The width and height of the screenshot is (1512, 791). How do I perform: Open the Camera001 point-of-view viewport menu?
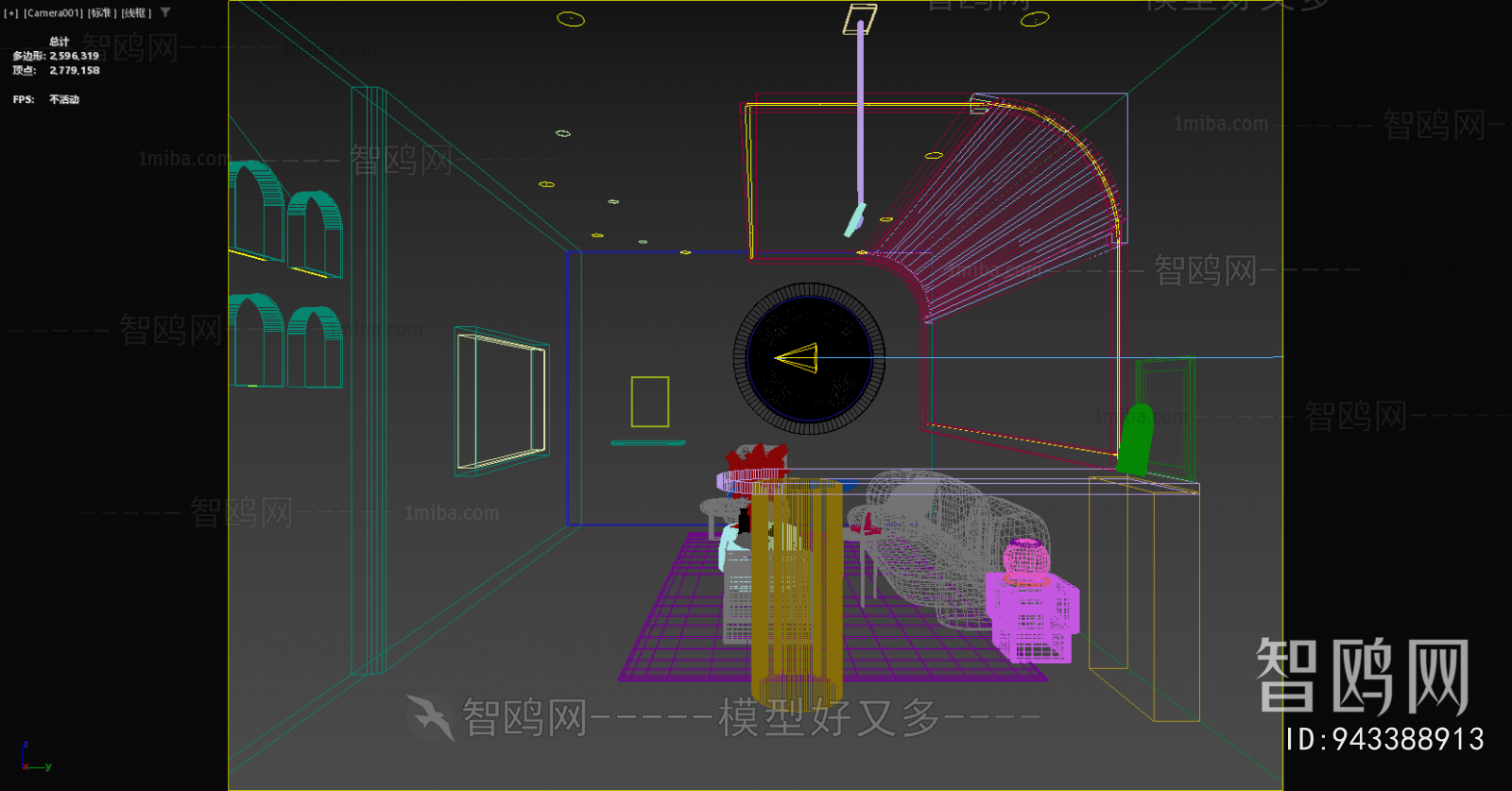point(54,13)
